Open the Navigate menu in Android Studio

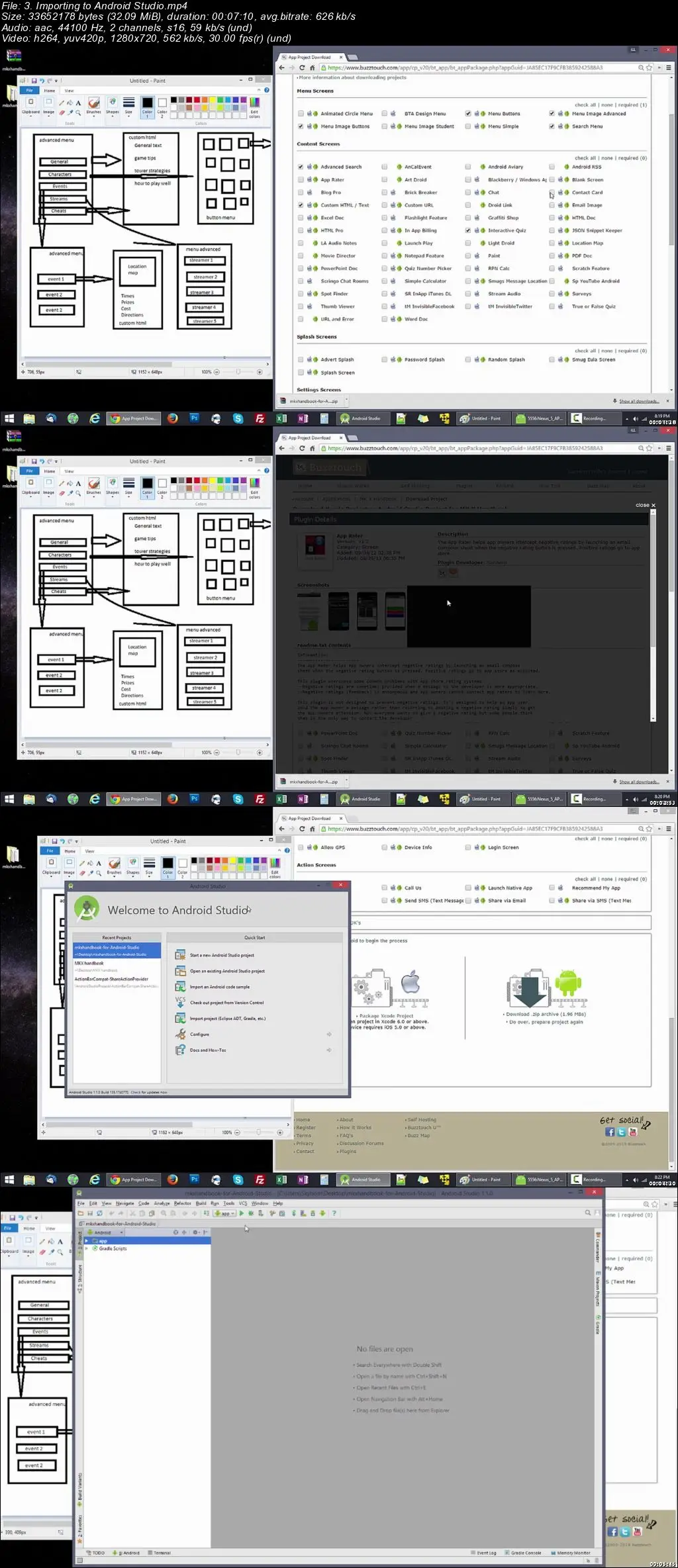tap(125, 1203)
